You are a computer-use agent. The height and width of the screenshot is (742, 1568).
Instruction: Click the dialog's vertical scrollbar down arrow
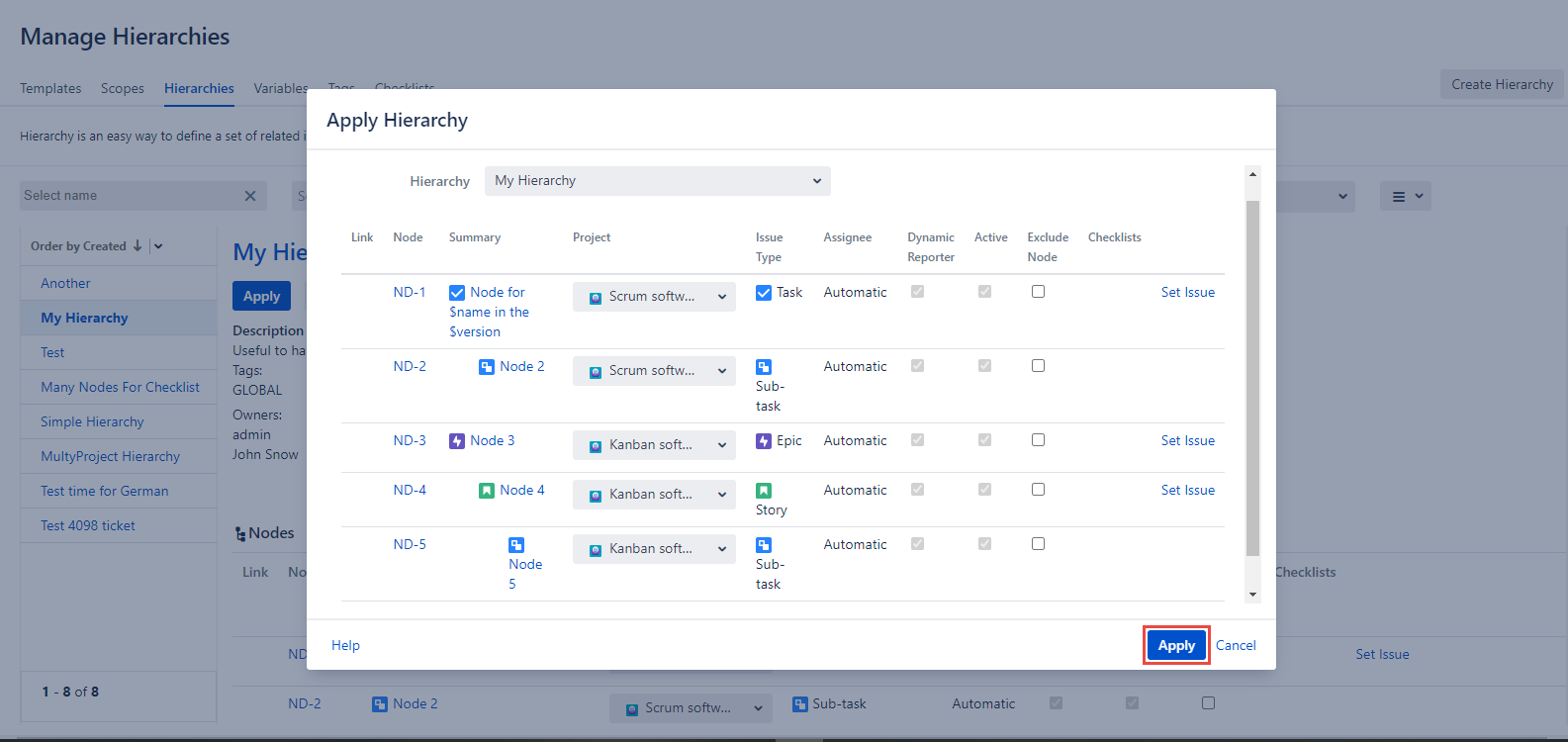click(x=1252, y=595)
